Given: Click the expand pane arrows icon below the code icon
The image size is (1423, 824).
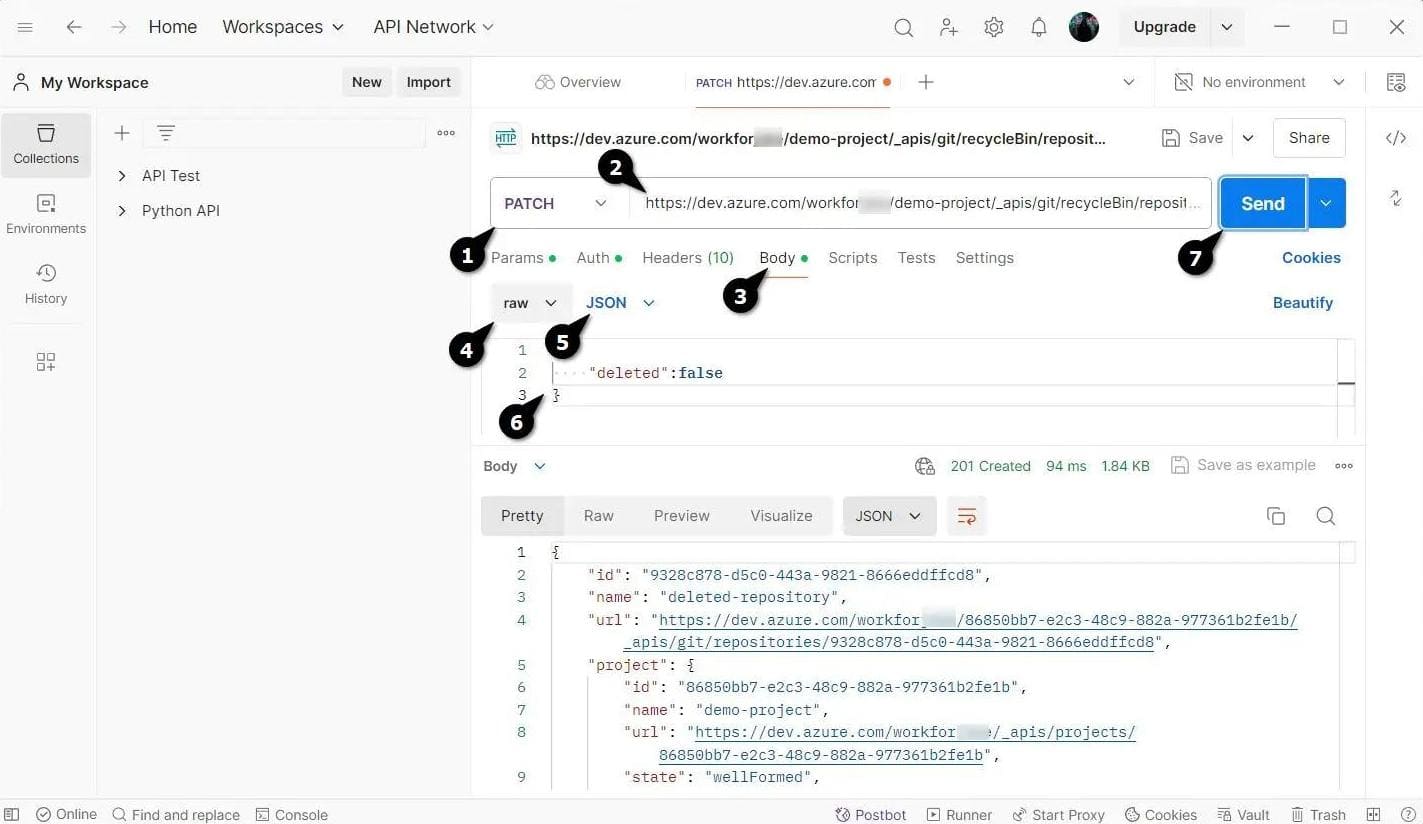Looking at the screenshot, I should tap(1396, 198).
